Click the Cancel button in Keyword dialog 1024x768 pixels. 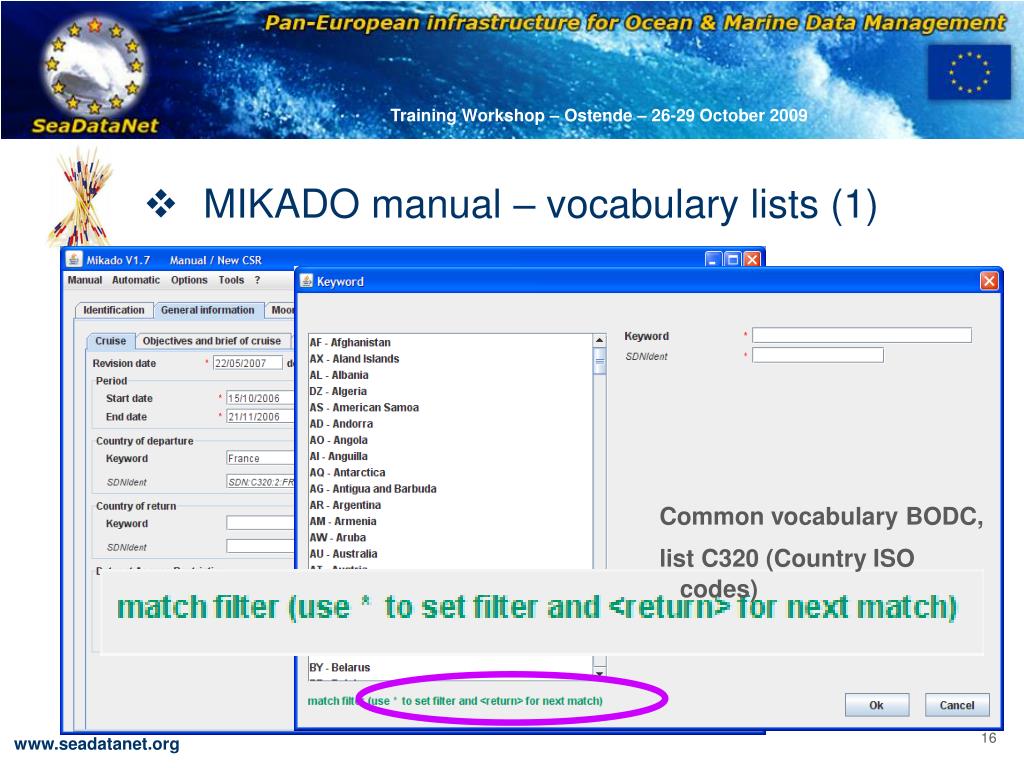click(957, 705)
